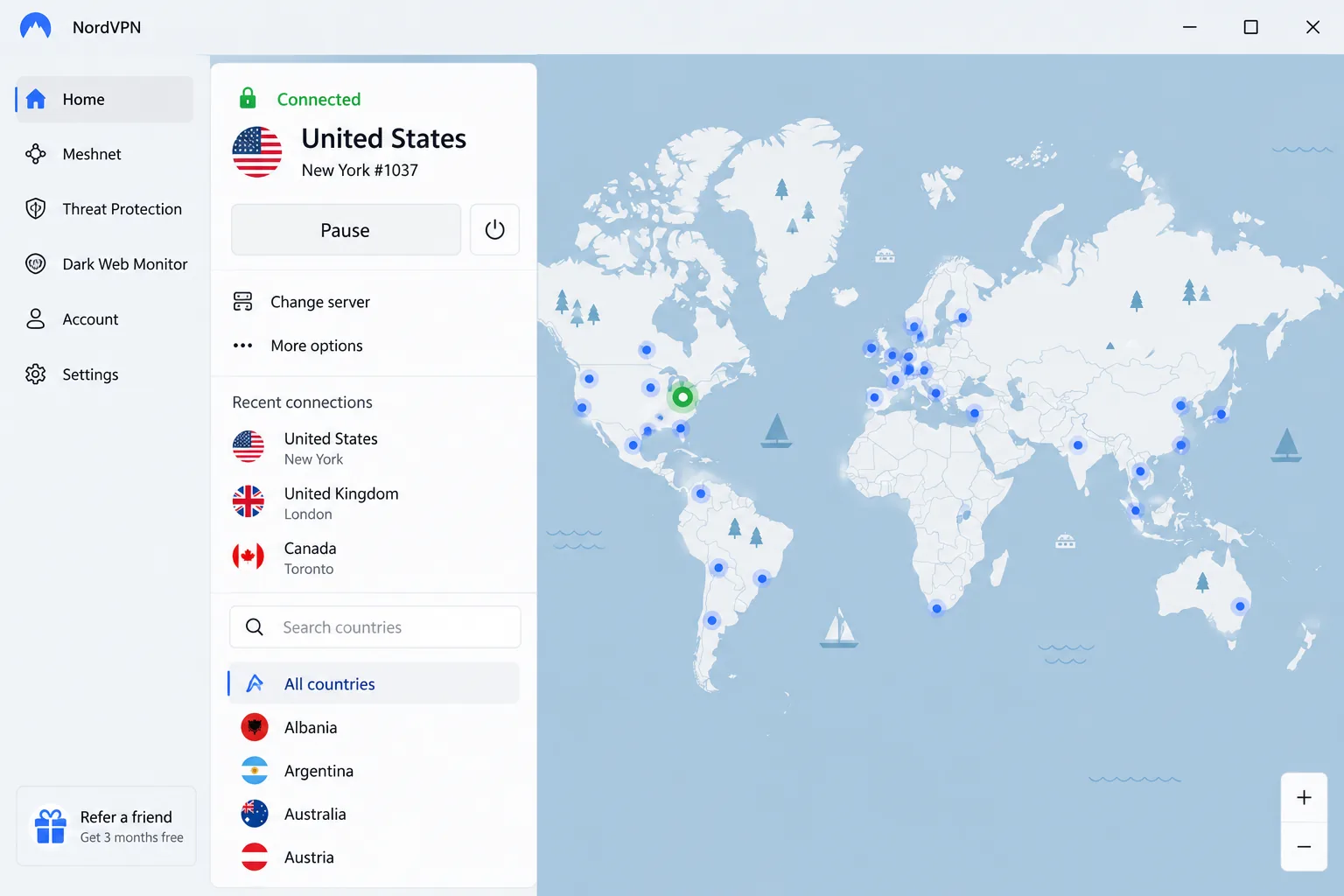The height and width of the screenshot is (896, 1344).
Task: Click the green connected server marker on map
Action: click(682, 397)
